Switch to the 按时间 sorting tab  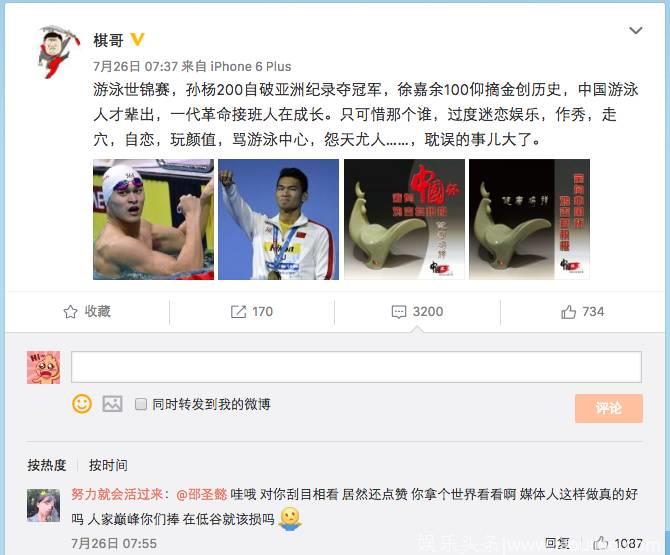(108, 465)
